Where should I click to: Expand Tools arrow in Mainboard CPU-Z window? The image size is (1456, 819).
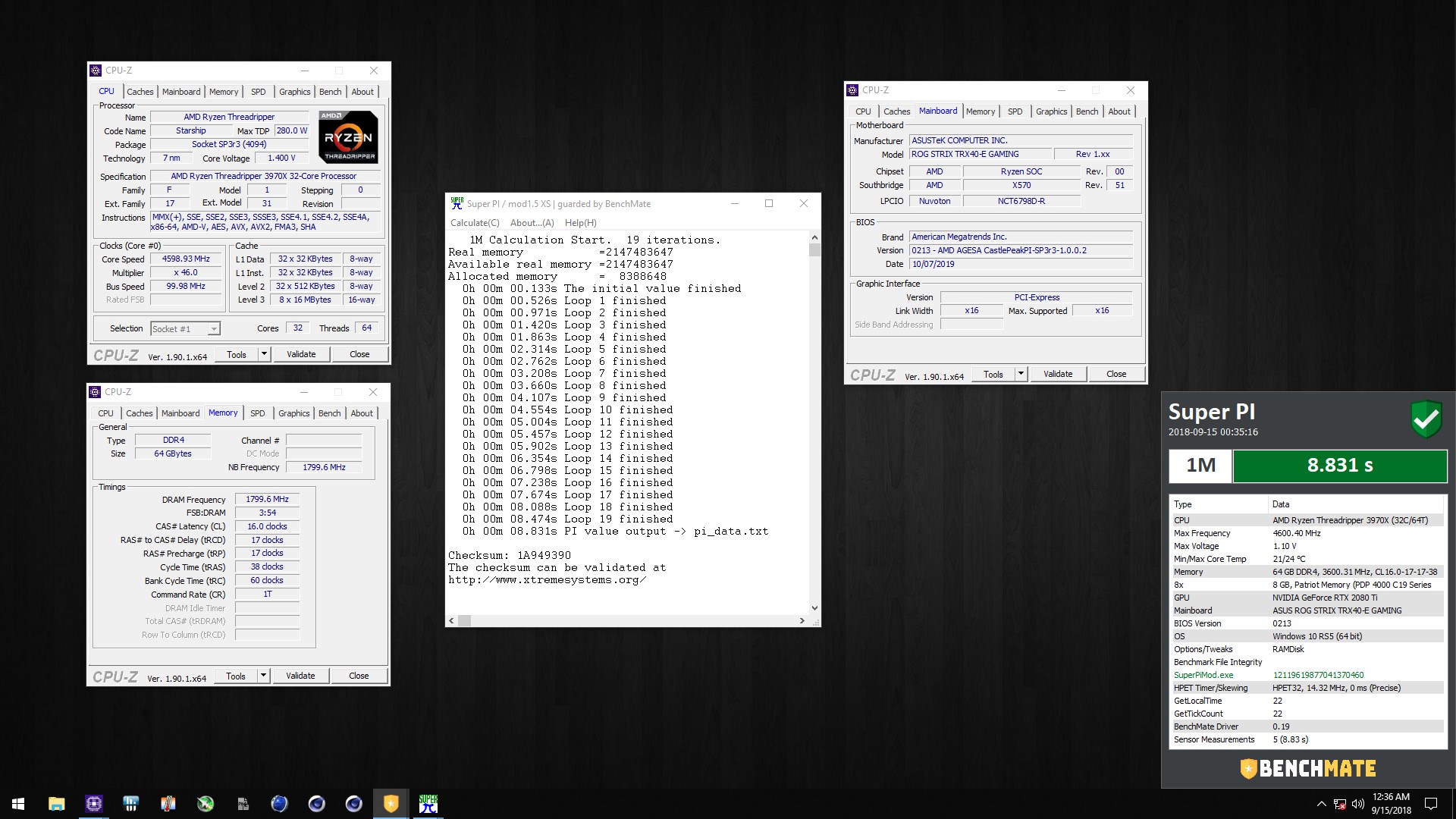[1021, 374]
